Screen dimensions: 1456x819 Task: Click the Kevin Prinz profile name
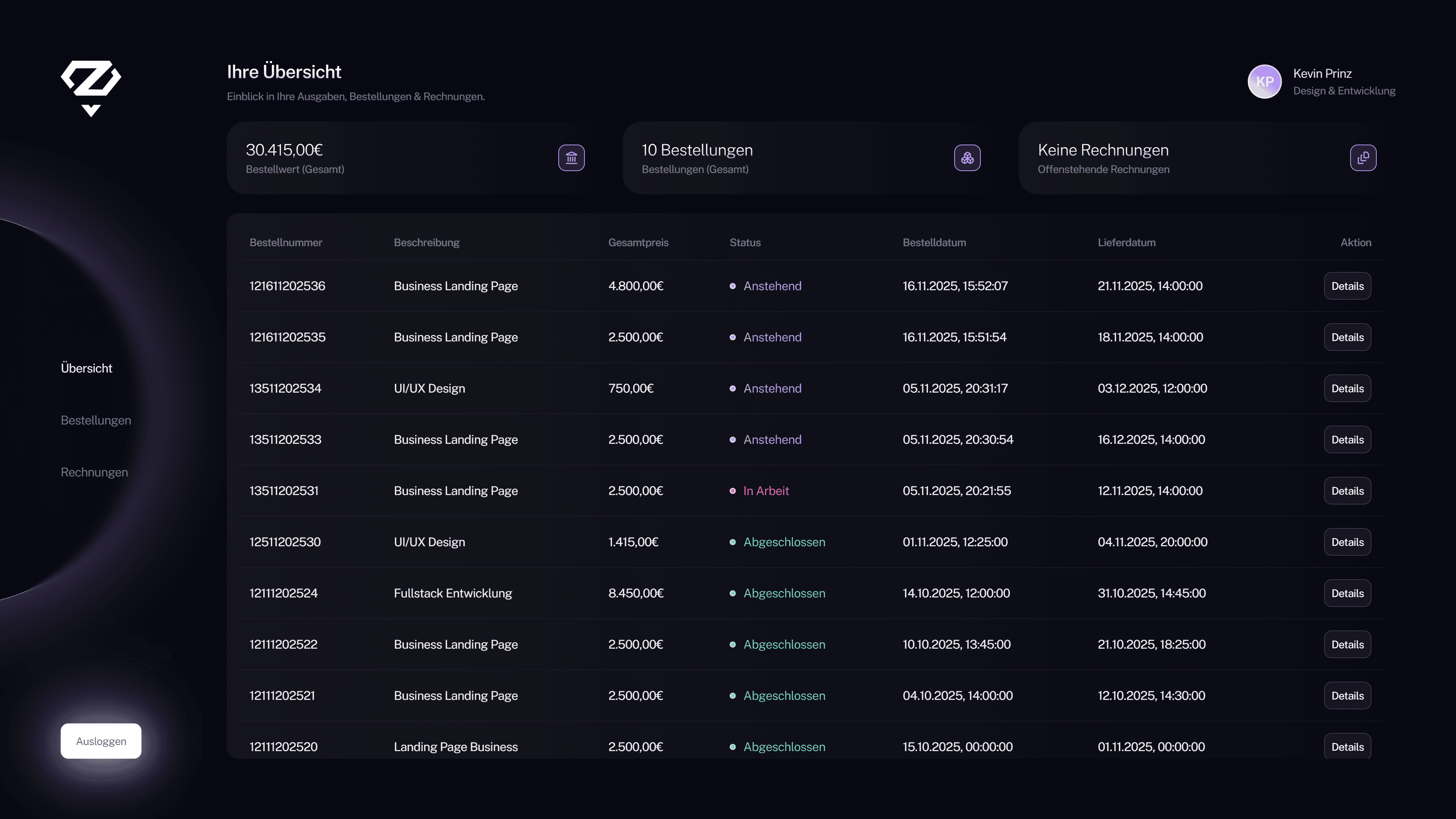point(1322,74)
